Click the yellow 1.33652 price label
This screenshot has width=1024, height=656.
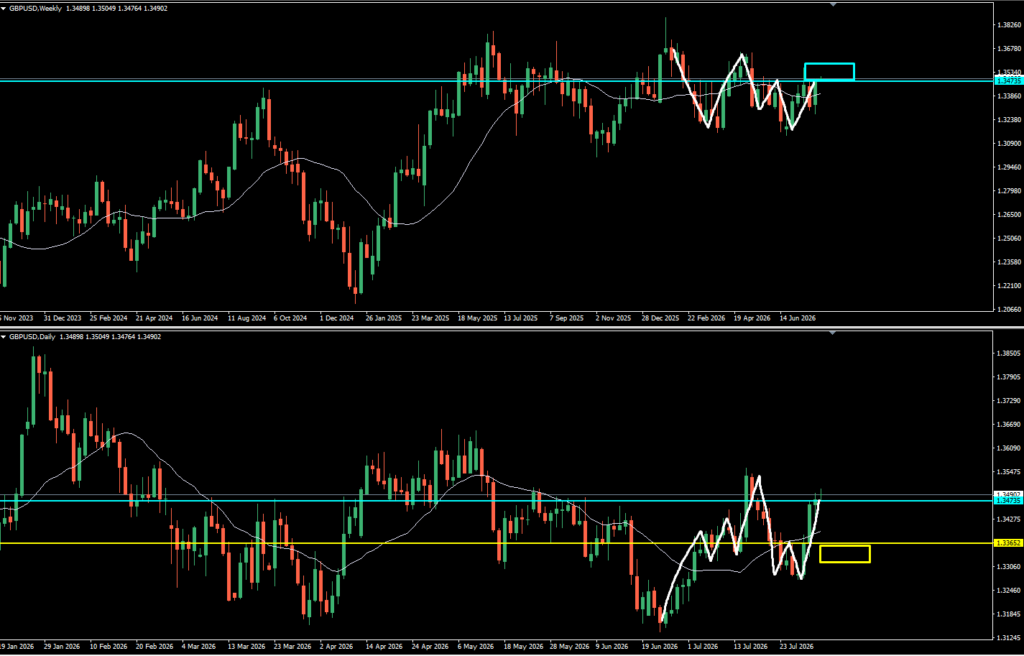(x=1008, y=543)
